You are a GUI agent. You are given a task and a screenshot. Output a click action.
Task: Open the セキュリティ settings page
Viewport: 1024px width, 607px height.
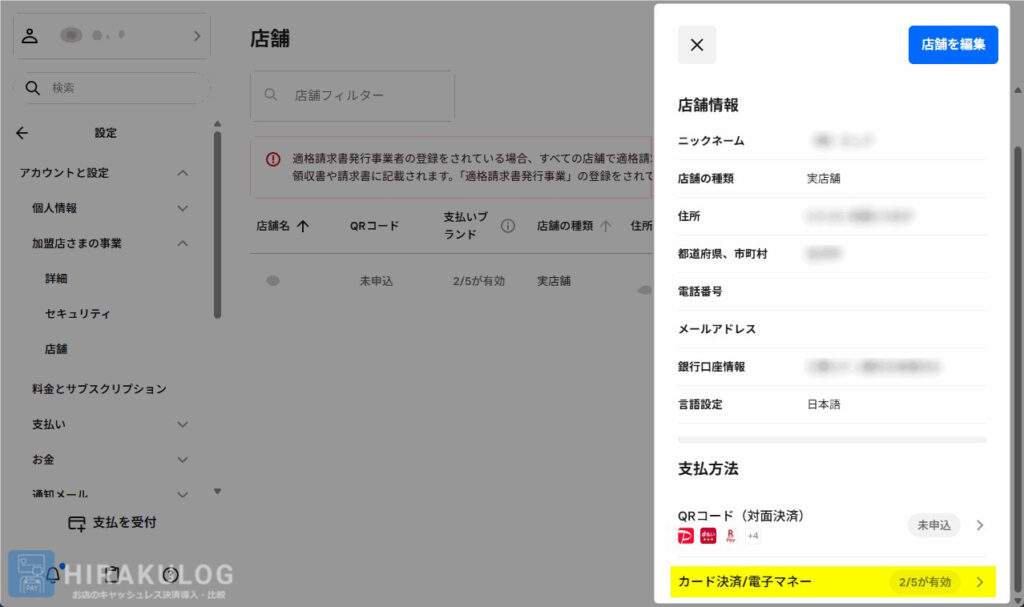click(77, 314)
